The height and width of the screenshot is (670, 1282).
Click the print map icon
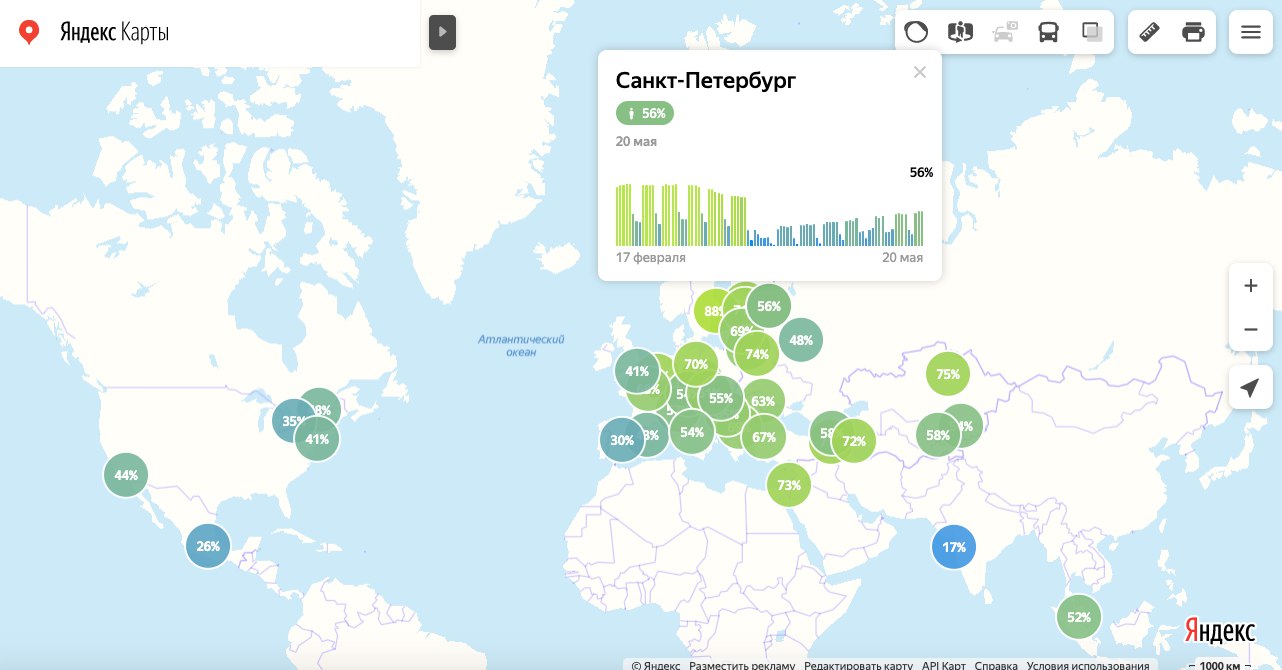pos(1193,32)
